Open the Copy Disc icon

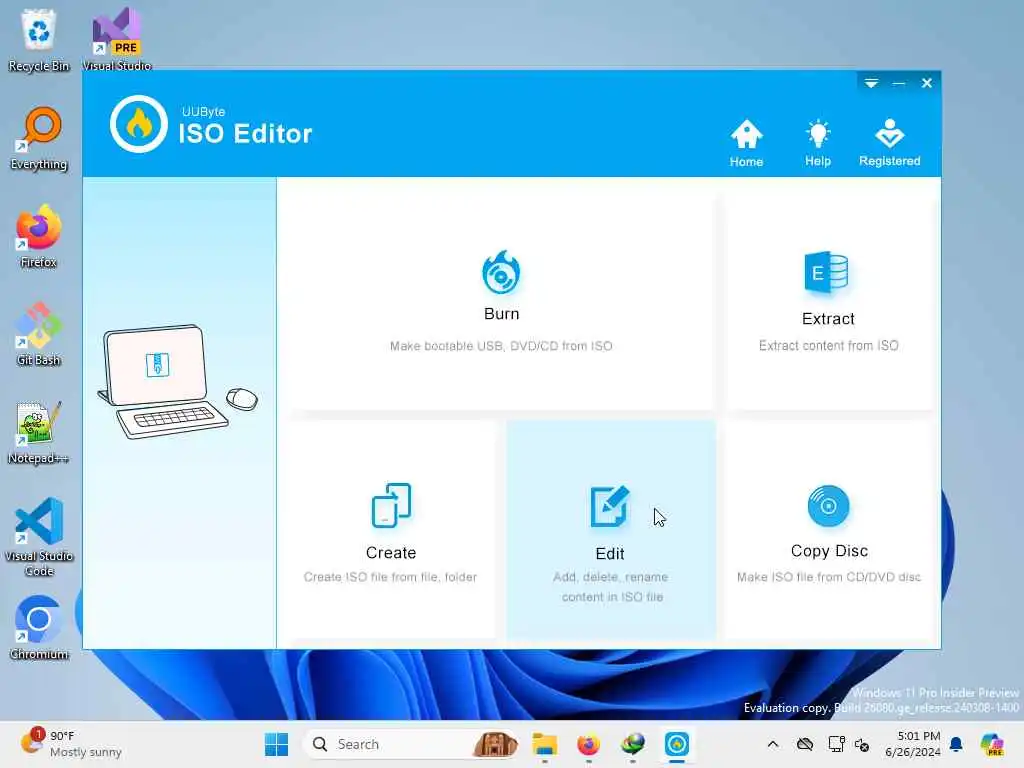(x=828, y=505)
